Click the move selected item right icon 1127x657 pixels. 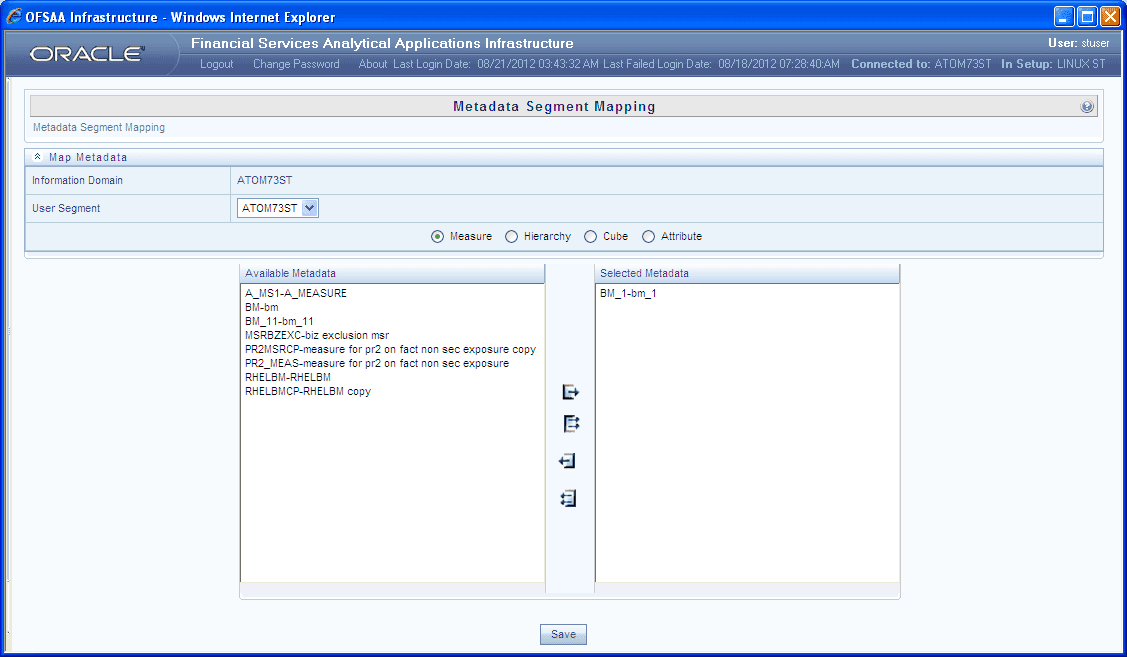pos(570,392)
